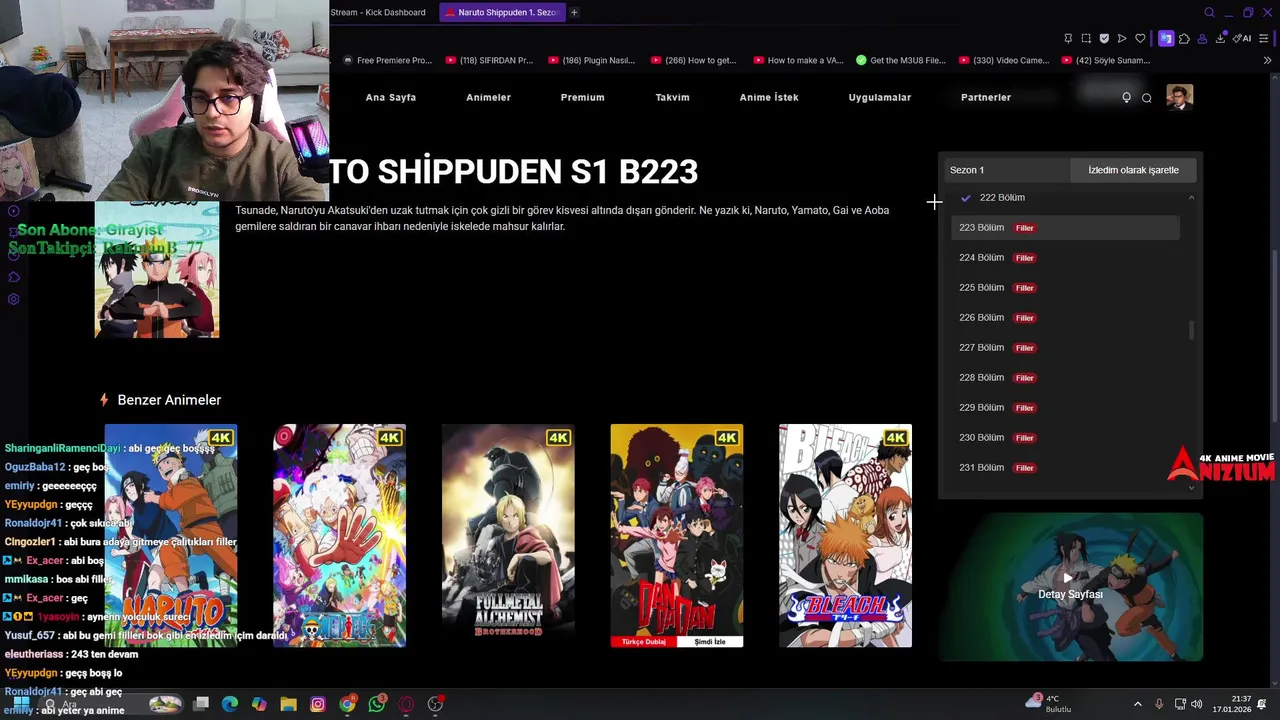Screen dimensions: 1280x720
Task: Click the Task View taskbar icon
Action: 201,704
